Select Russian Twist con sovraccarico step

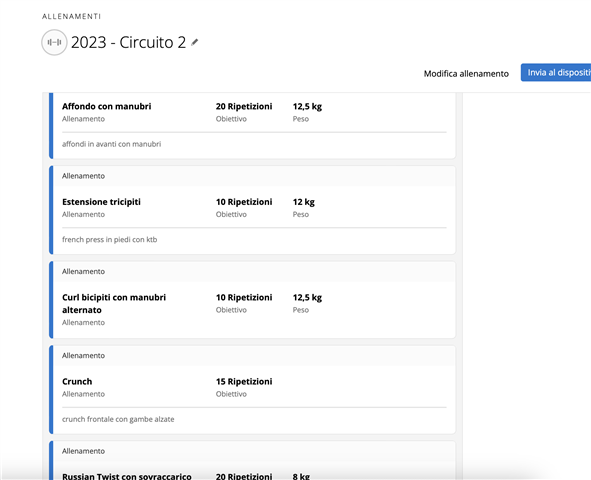[127, 476]
